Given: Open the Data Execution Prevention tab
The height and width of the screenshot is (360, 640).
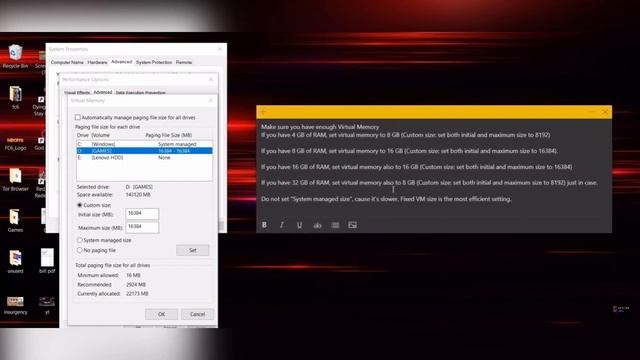Looking at the screenshot, I should point(140,93).
